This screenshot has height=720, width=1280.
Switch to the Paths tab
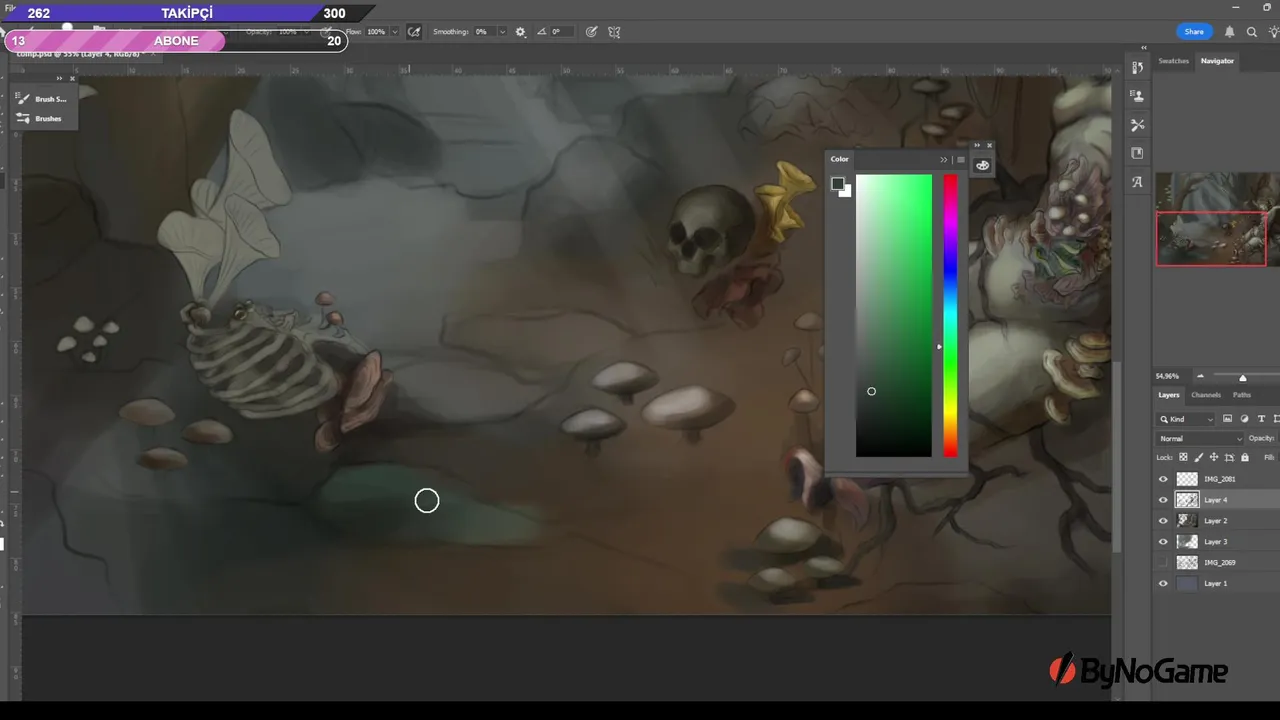[x=1241, y=395]
